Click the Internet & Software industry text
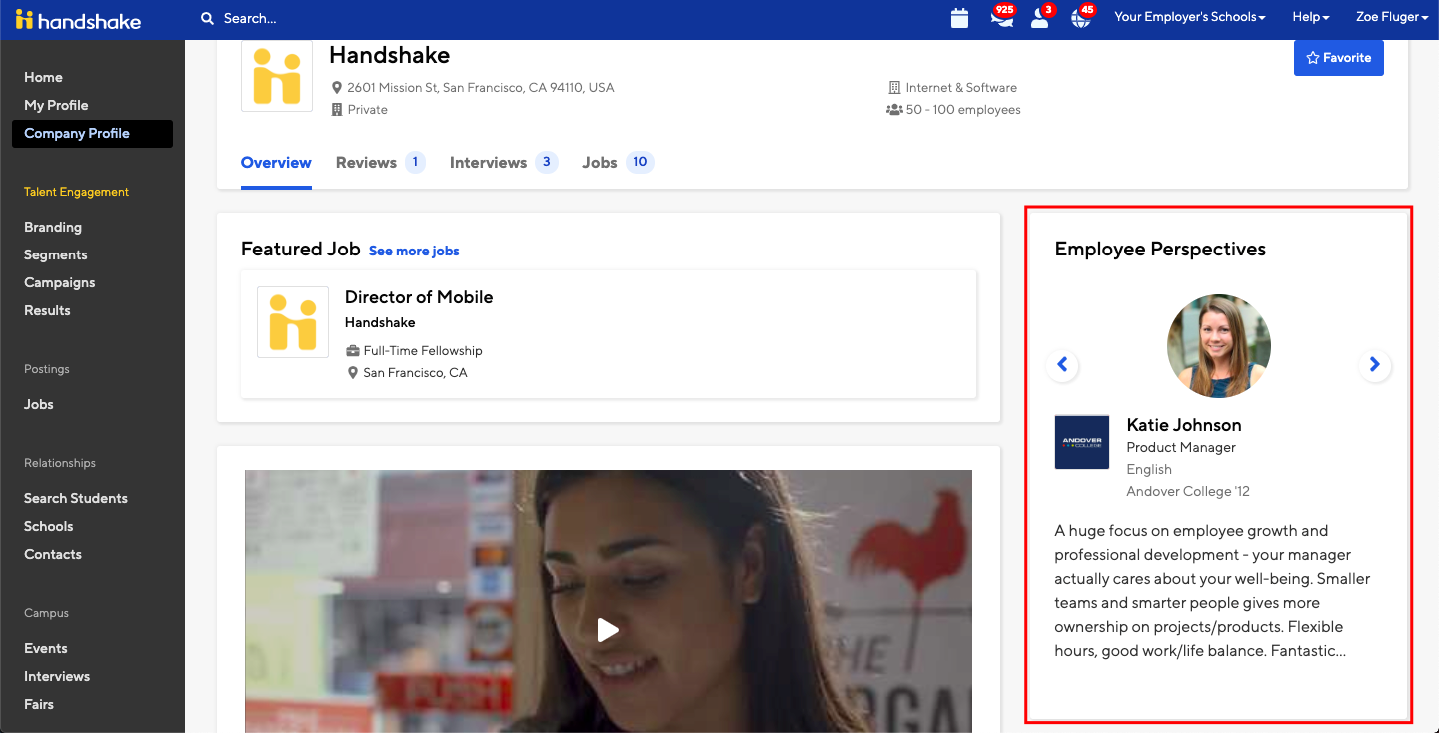 pyautogui.click(x=961, y=88)
